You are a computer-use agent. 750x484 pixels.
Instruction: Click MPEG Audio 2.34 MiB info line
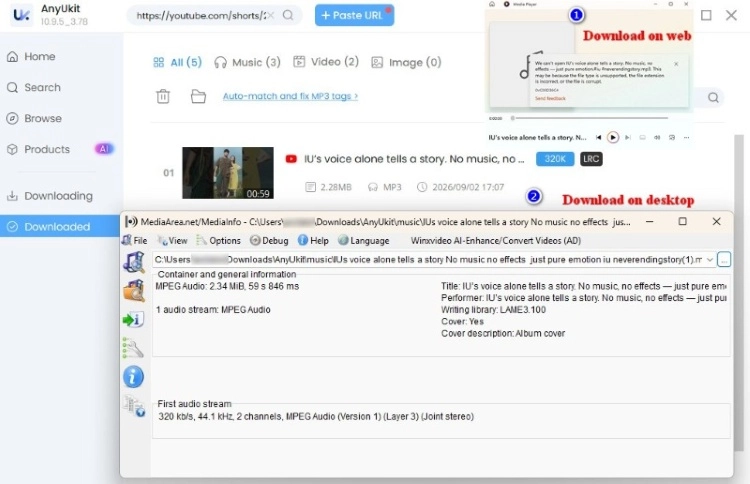[227, 286]
